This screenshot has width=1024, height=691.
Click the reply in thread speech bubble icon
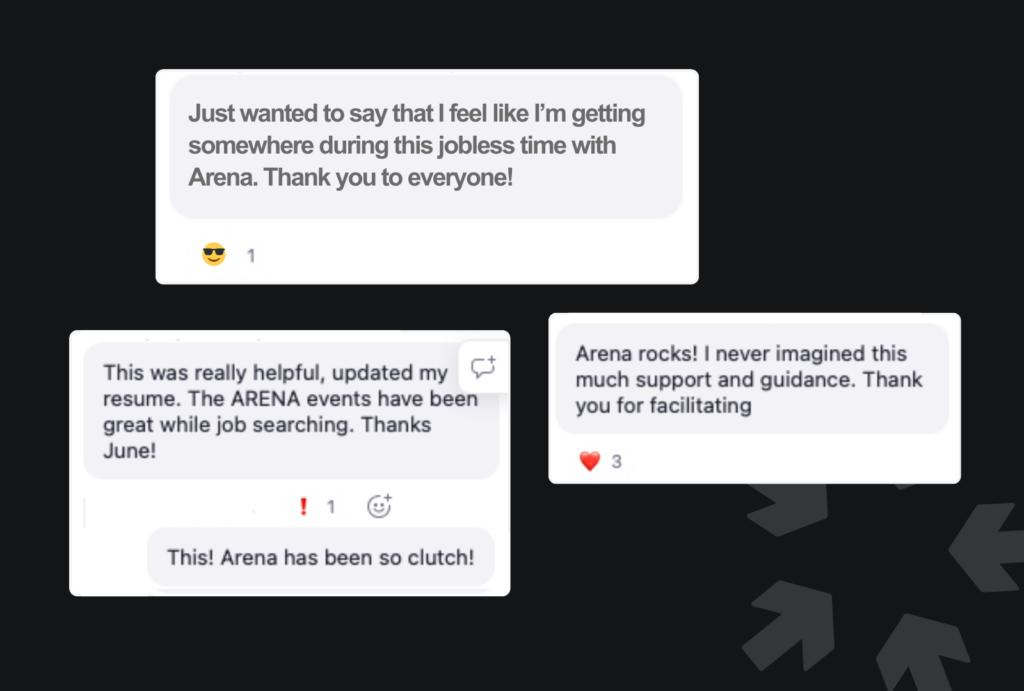tap(483, 367)
